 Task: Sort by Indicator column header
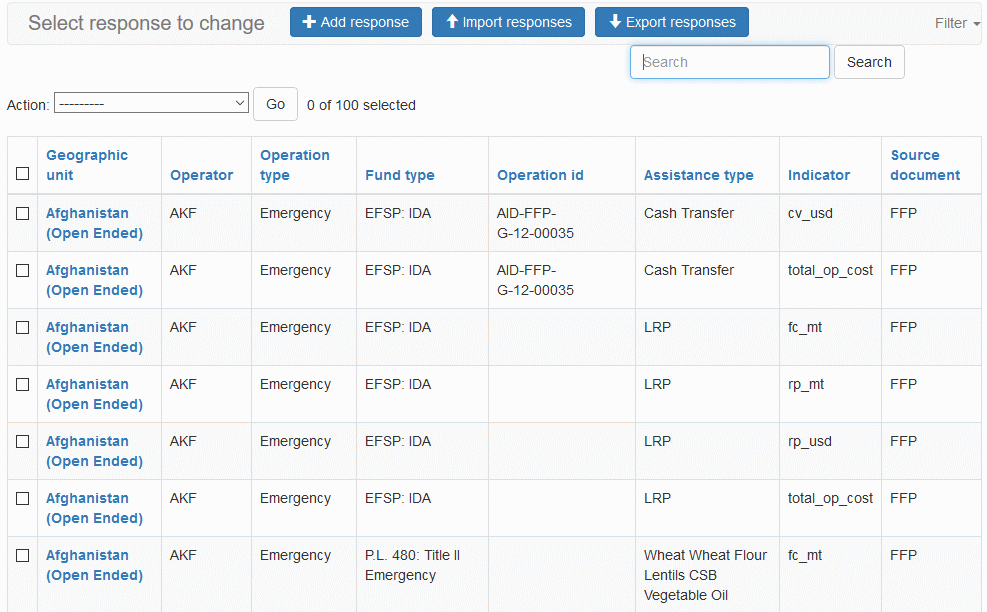coord(818,175)
